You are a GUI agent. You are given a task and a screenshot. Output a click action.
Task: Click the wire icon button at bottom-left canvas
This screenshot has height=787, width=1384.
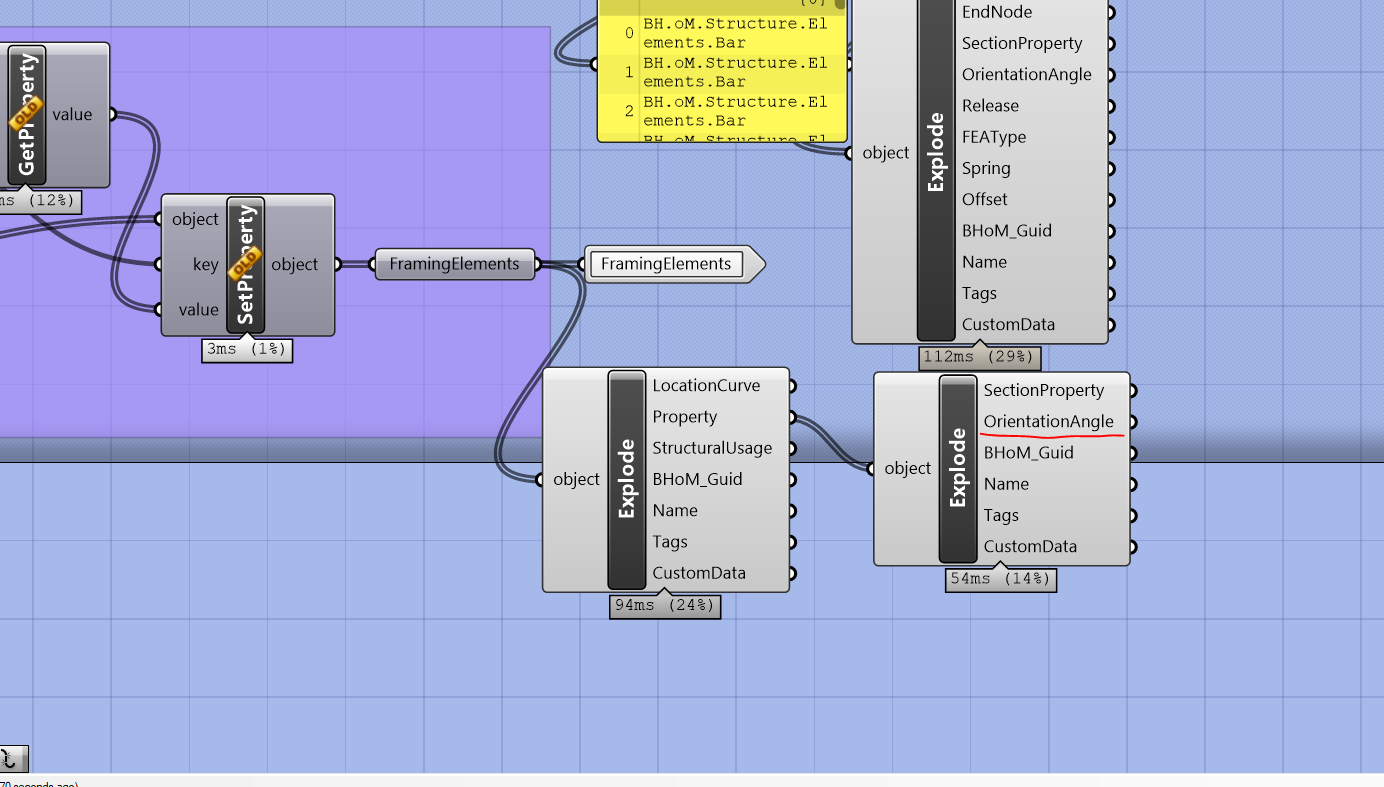14,759
